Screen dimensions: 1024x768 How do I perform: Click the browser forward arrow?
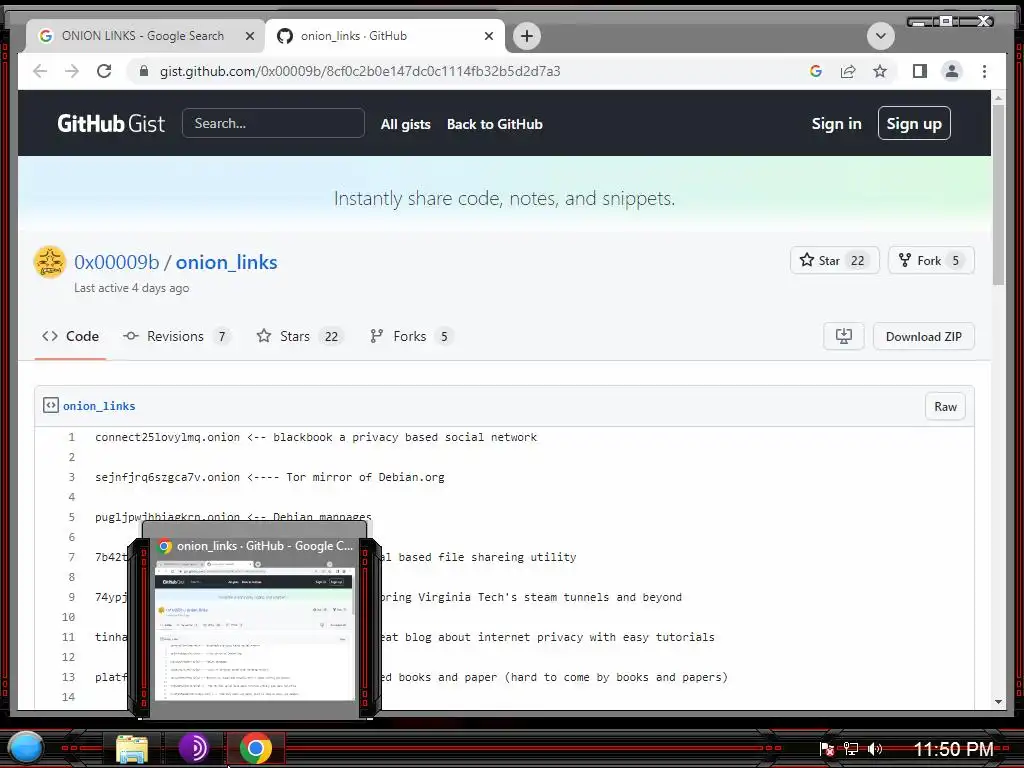pos(72,71)
